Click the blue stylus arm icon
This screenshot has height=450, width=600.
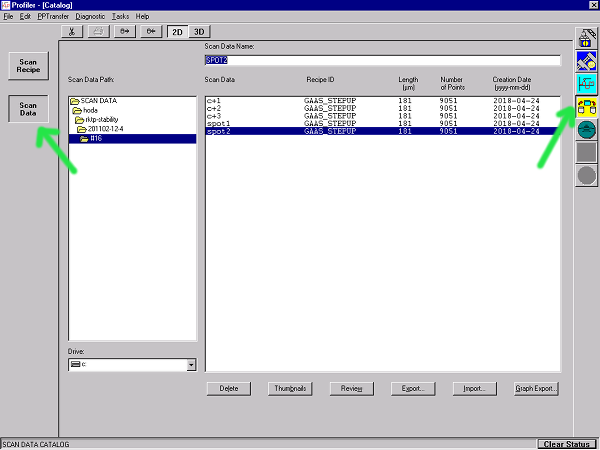[587, 63]
